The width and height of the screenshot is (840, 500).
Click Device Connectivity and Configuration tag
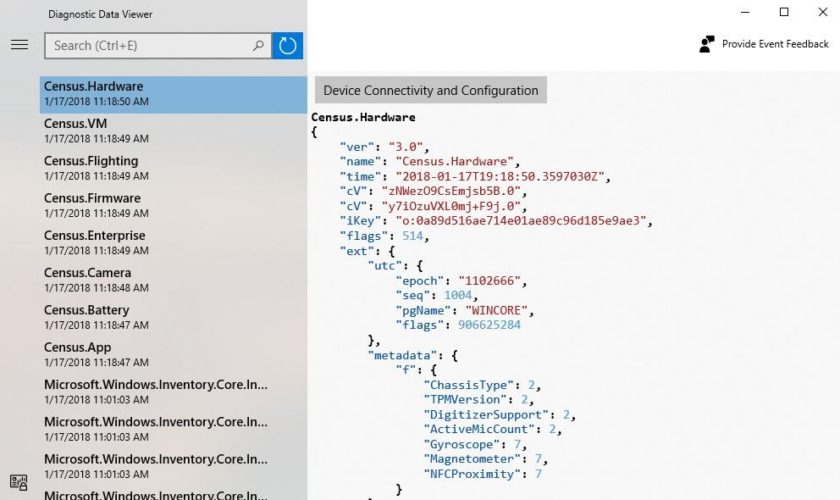pos(431,90)
